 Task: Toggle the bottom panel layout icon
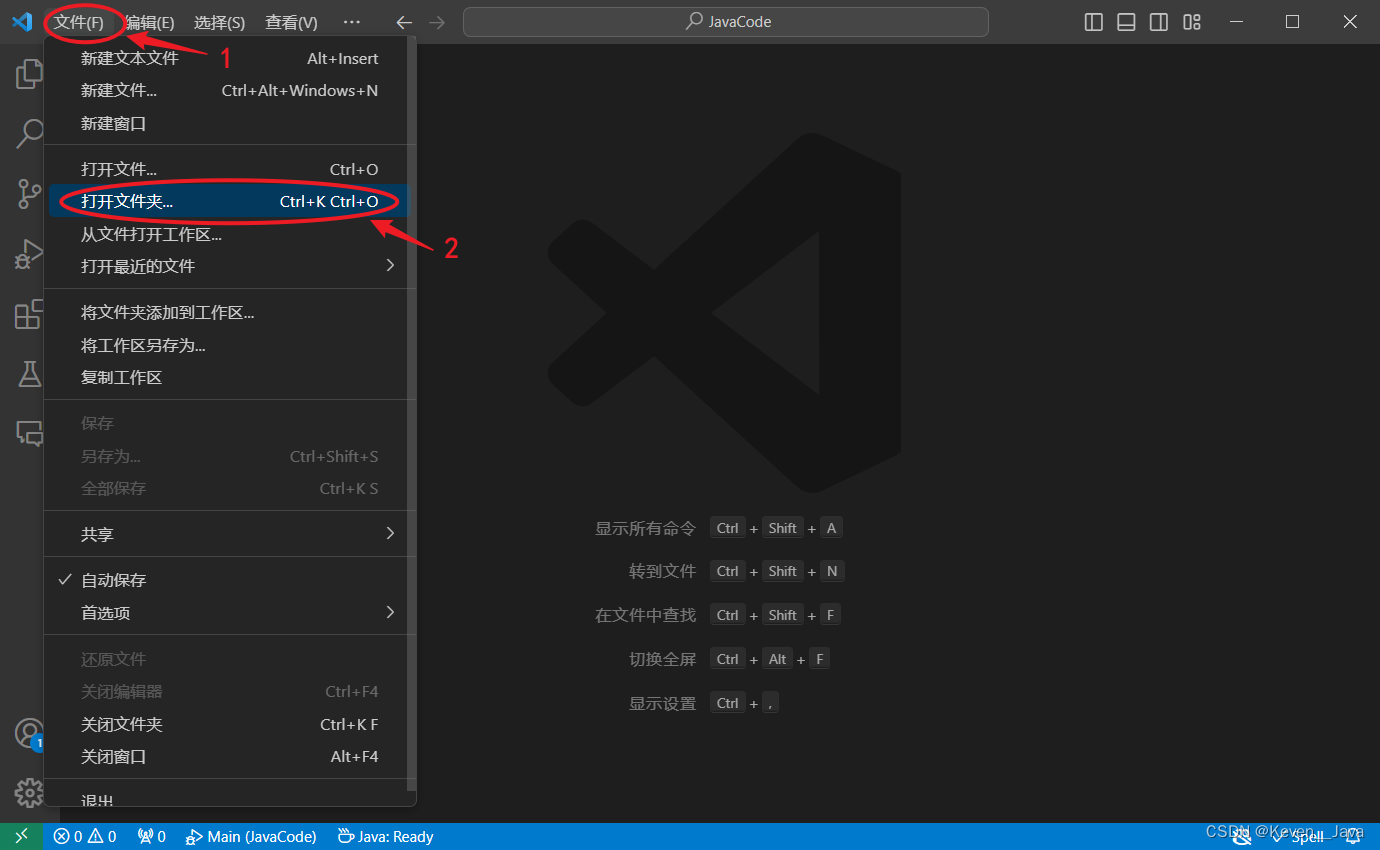click(1126, 22)
